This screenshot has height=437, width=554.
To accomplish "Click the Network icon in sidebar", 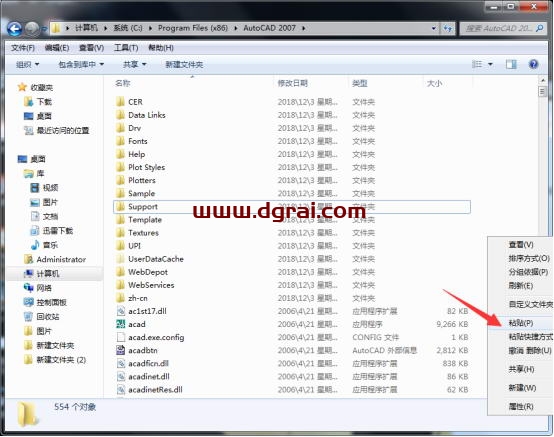I will tap(28, 288).
